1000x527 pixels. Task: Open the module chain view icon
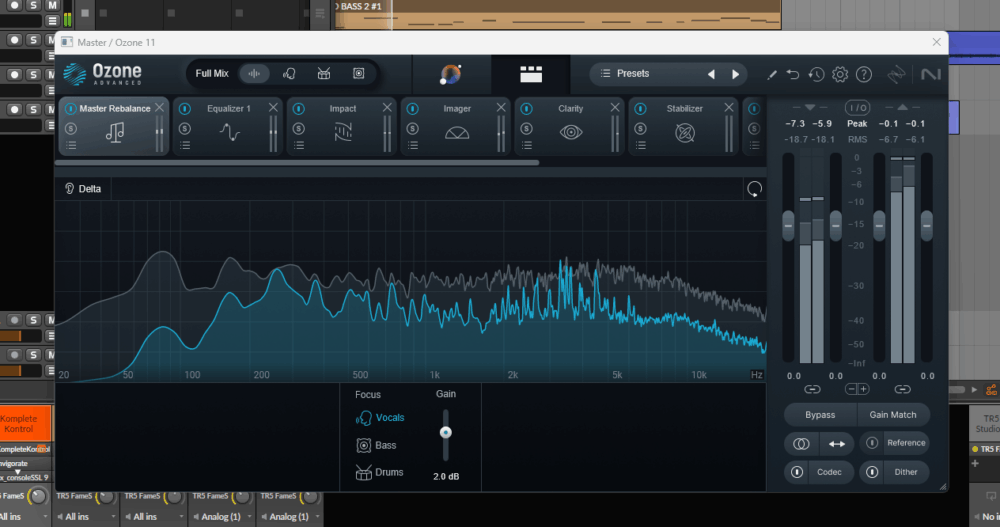pyautogui.click(x=531, y=74)
